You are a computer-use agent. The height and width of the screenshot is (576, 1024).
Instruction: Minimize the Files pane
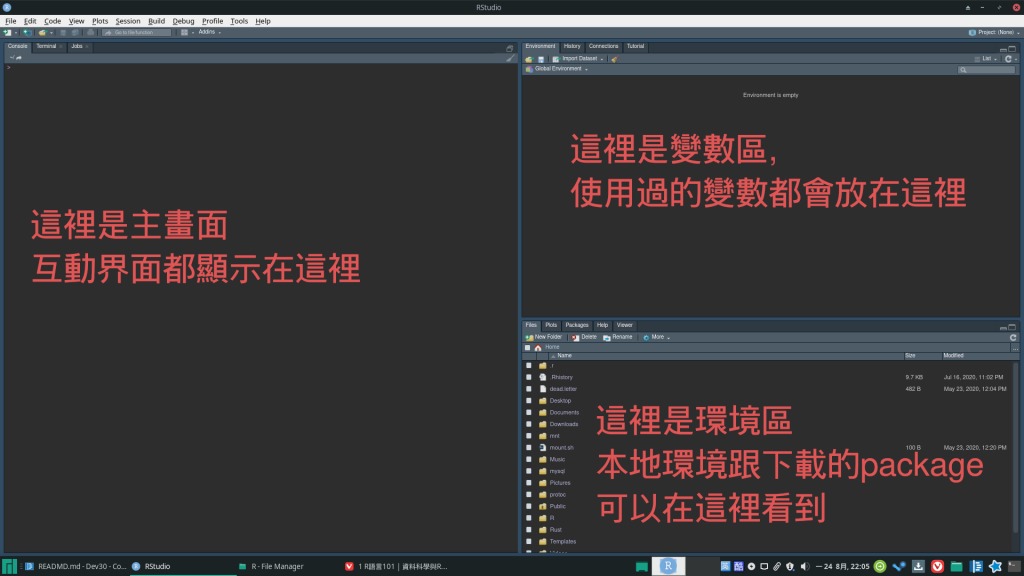coord(1003,327)
